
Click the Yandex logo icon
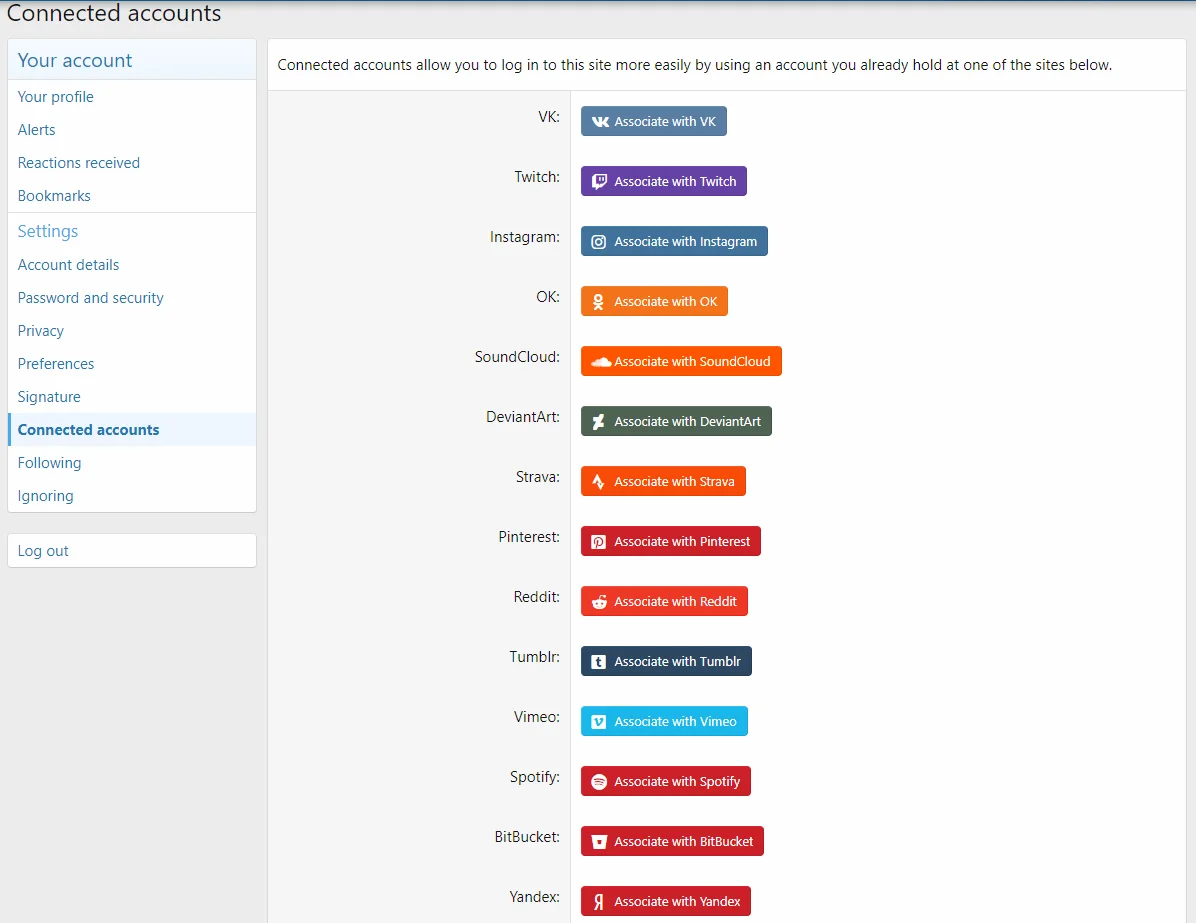[599, 902]
